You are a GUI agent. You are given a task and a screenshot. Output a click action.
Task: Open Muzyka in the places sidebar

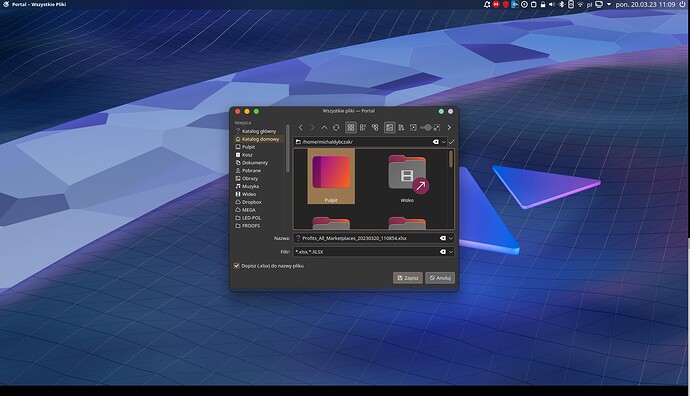259,187
